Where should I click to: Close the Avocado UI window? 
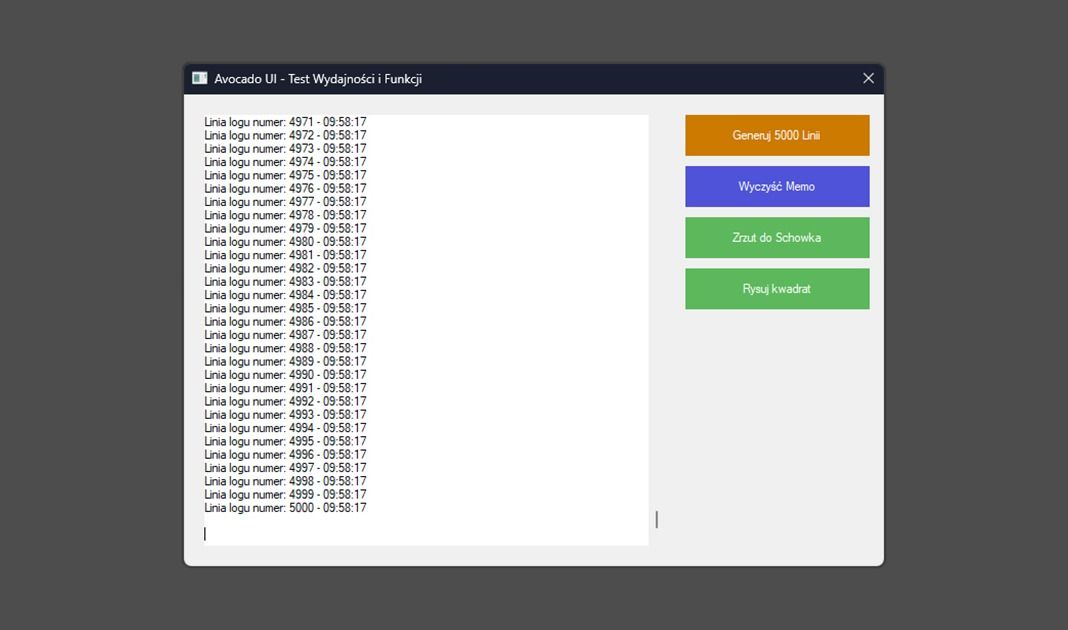(x=868, y=78)
